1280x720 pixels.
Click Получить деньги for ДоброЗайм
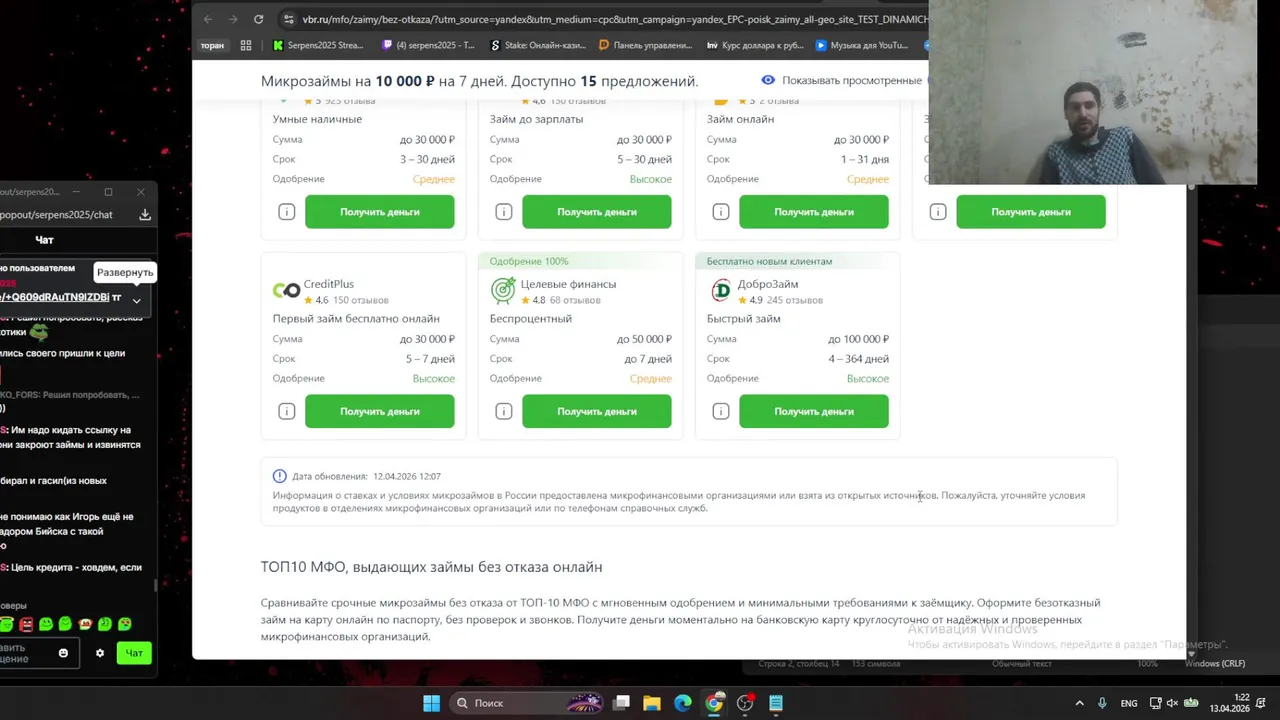(x=814, y=411)
